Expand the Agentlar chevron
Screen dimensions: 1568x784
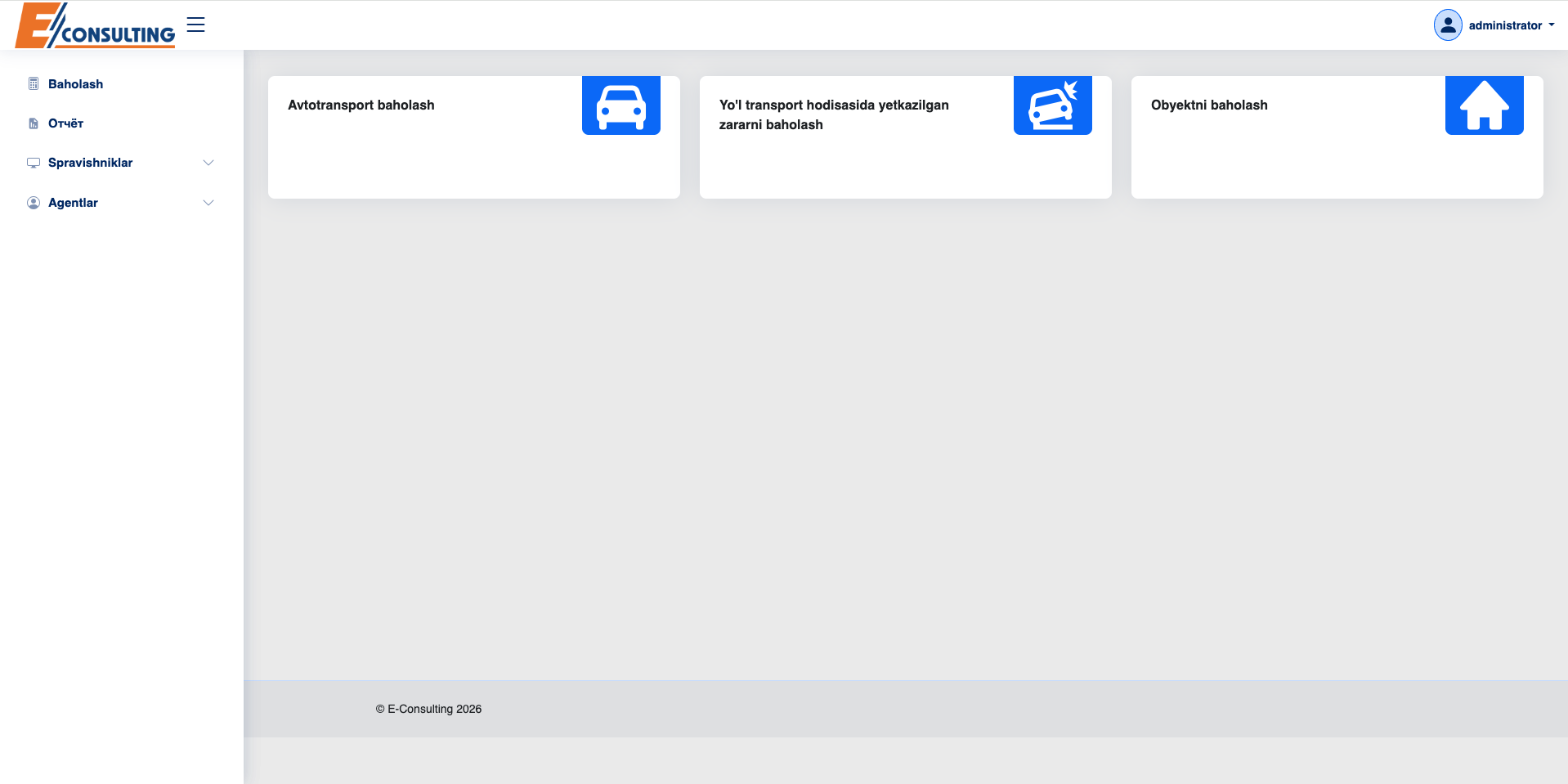pyautogui.click(x=208, y=203)
